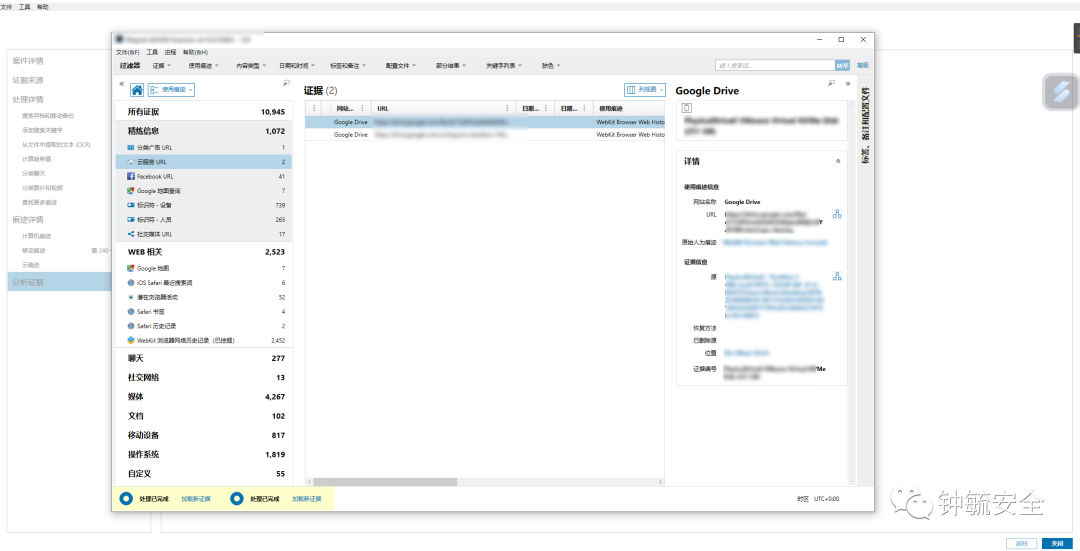Screen dimensions: 1080x551
Task: Collapse the 详情 section chevron
Action: (838, 161)
